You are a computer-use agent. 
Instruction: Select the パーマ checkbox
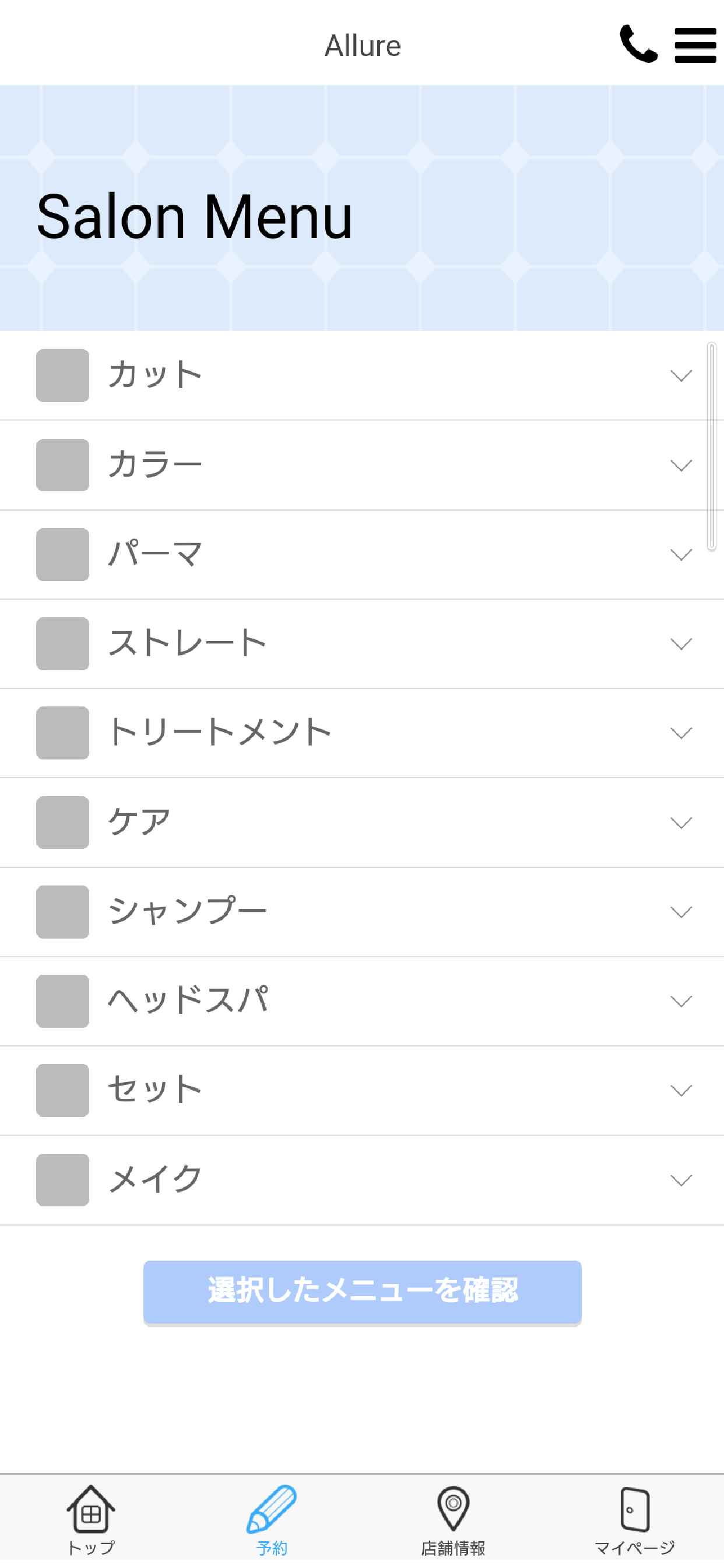pyautogui.click(x=63, y=555)
